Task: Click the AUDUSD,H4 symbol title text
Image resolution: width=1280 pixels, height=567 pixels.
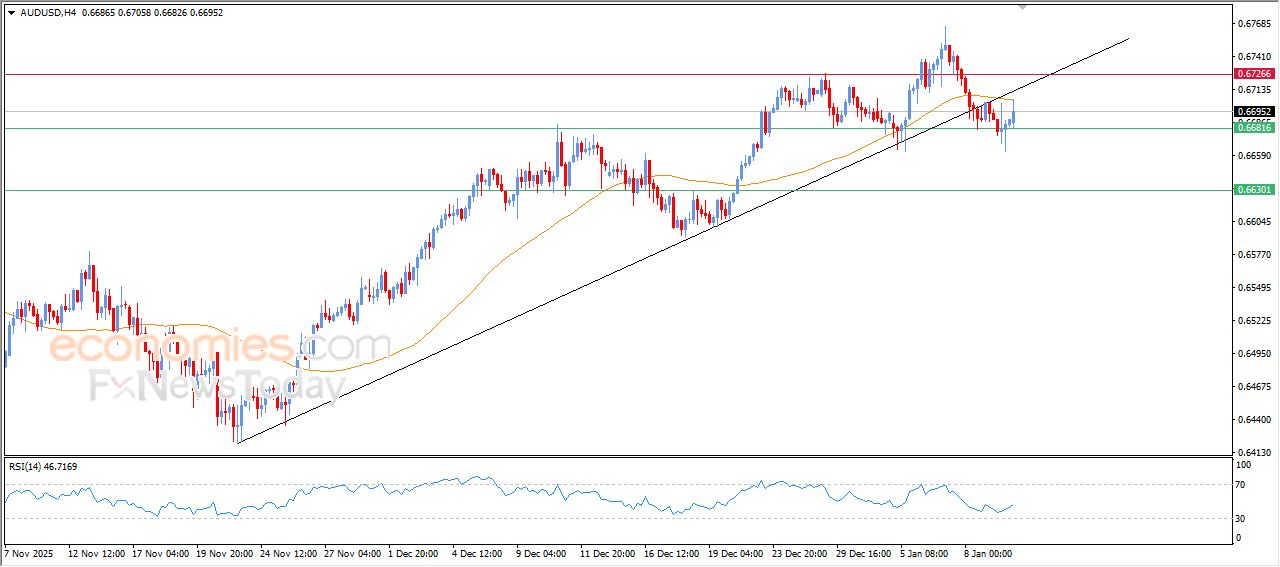Action: (48, 12)
